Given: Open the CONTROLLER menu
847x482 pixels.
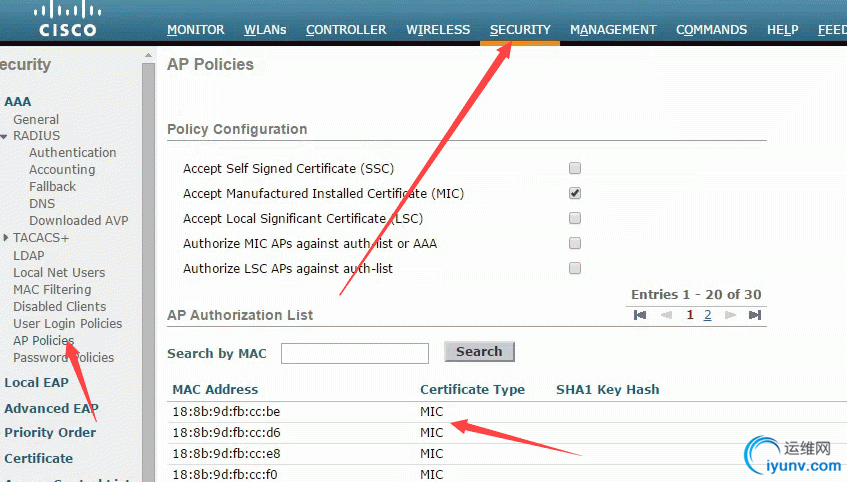Looking at the screenshot, I should (346, 30).
